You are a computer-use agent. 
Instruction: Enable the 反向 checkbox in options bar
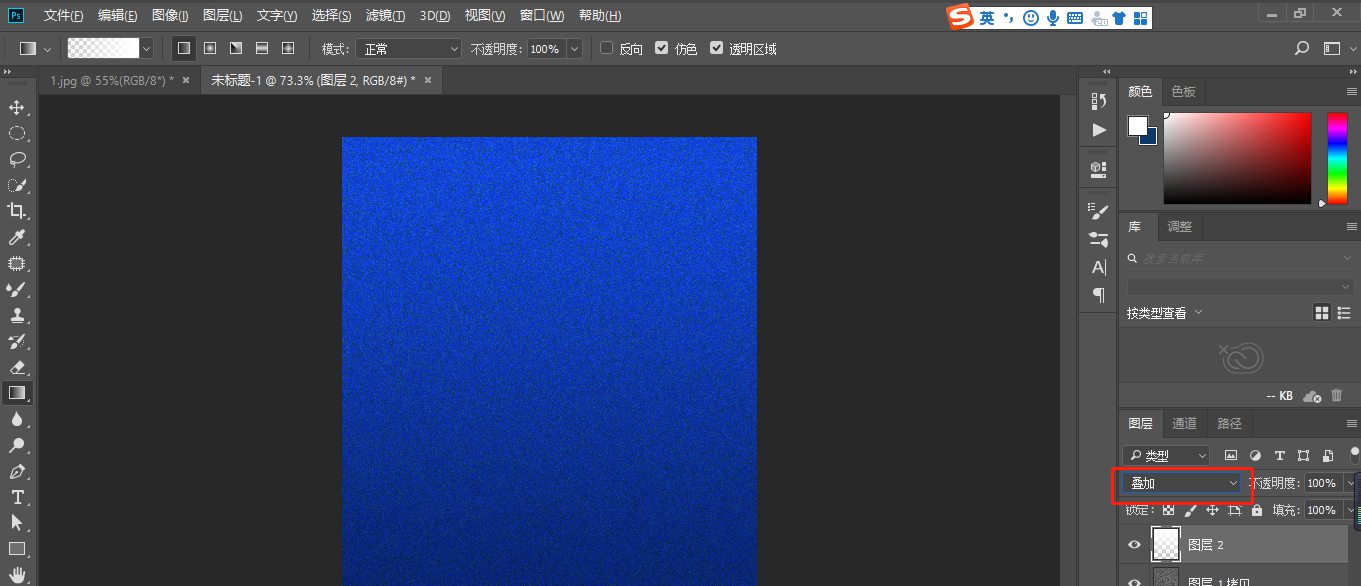click(607, 47)
